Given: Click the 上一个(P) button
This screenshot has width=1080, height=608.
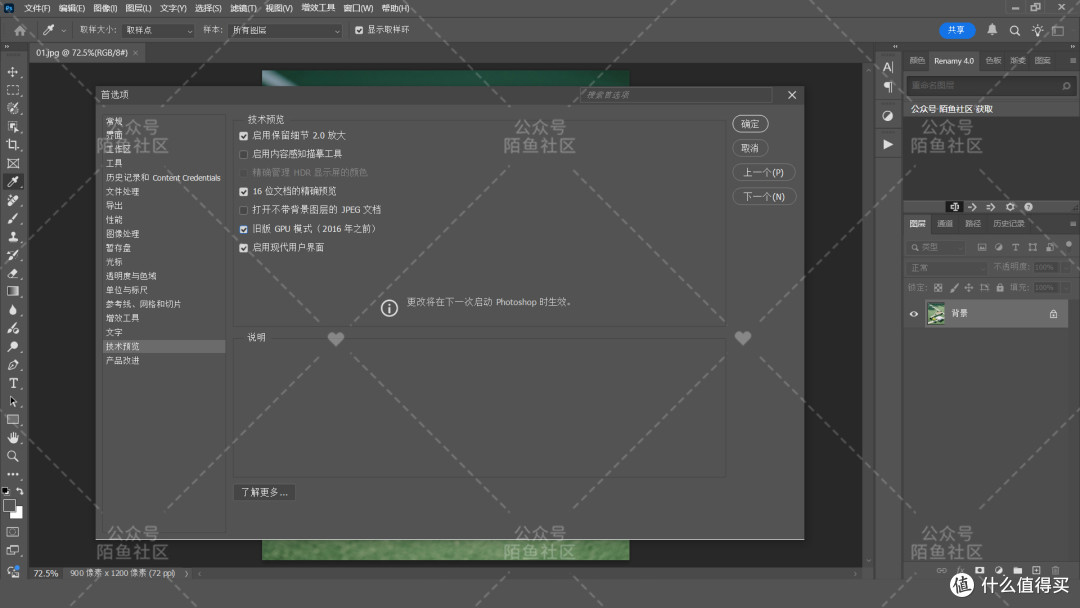Looking at the screenshot, I should (x=764, y=172).
